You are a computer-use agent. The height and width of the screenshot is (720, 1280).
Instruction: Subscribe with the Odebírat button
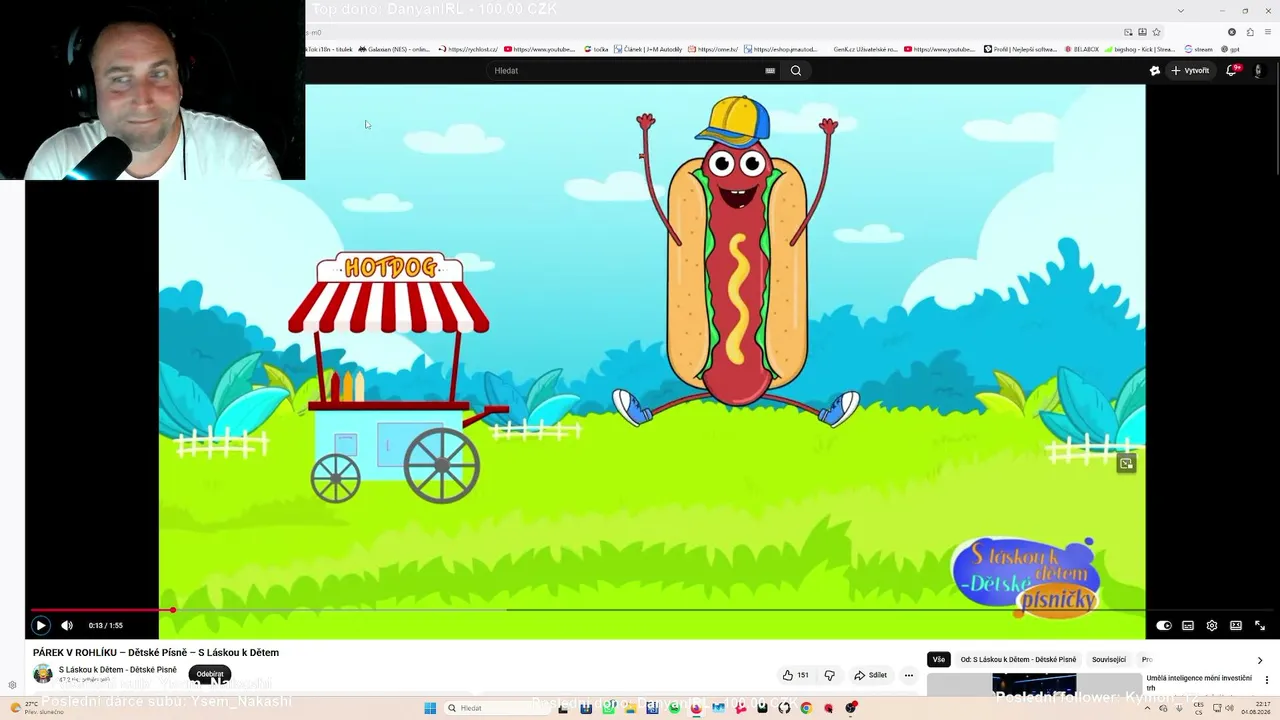(210, 674)
